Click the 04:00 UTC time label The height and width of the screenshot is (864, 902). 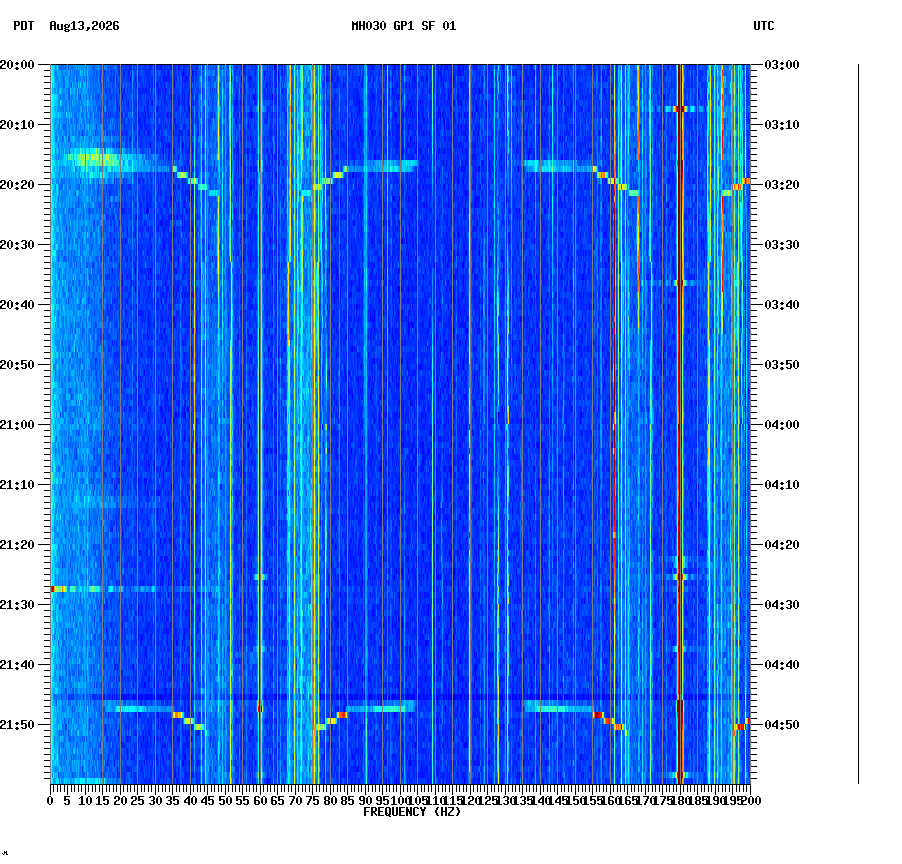coord(782,425)
